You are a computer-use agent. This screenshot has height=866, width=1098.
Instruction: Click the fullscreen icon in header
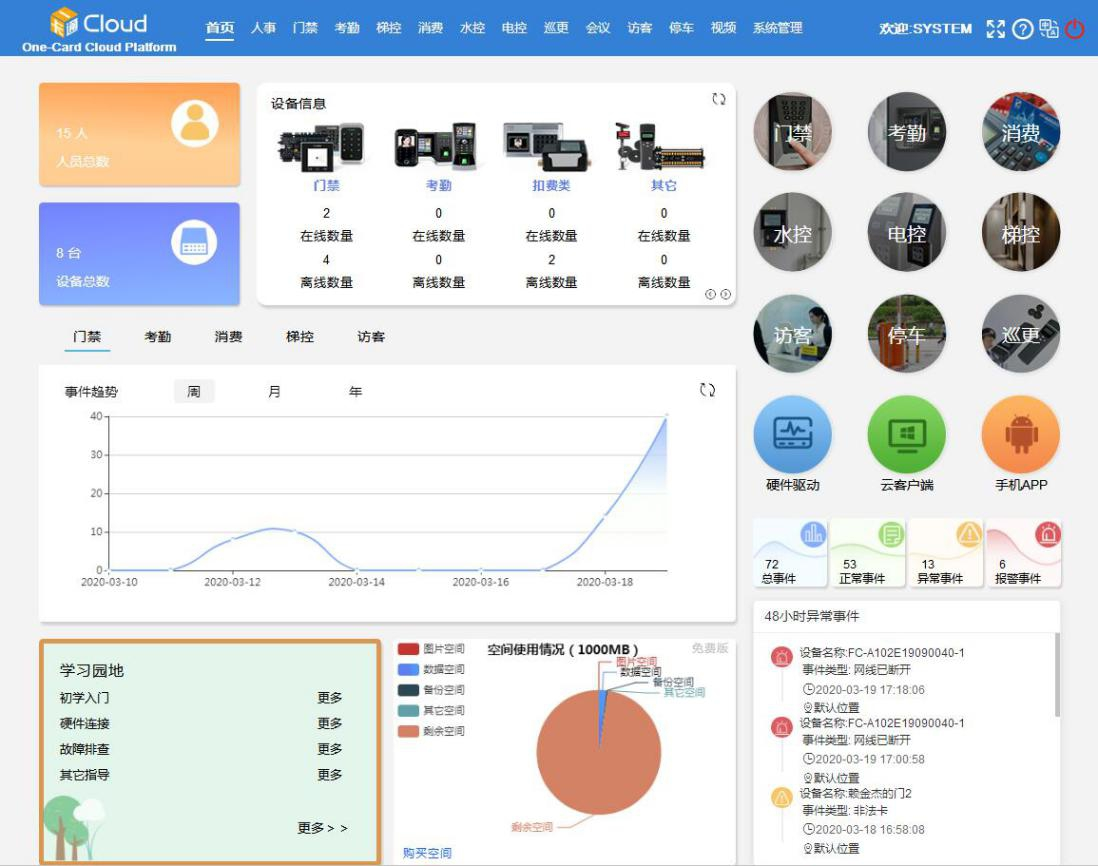point(995,29)
